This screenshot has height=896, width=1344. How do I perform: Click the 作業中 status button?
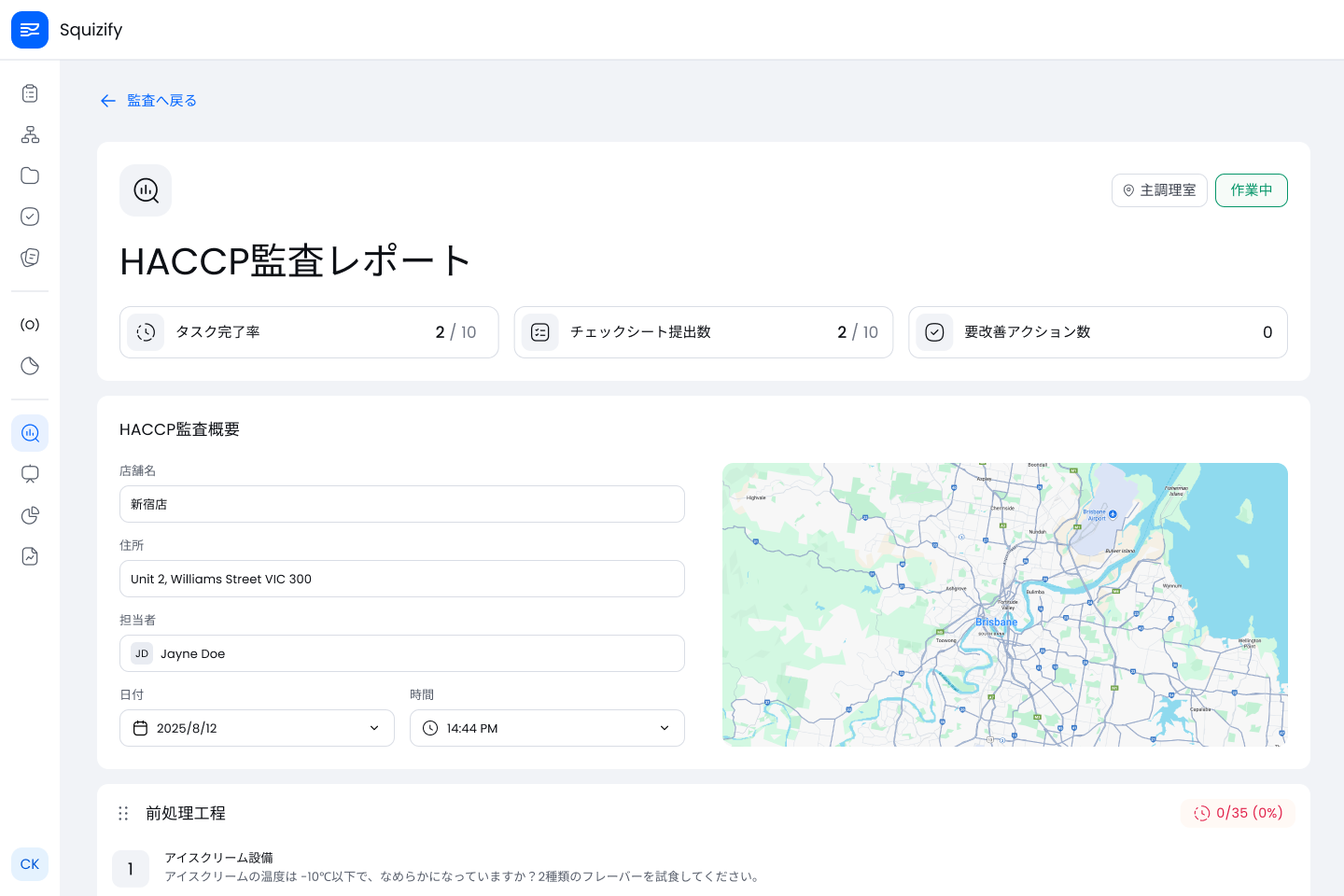point(1251,190)
